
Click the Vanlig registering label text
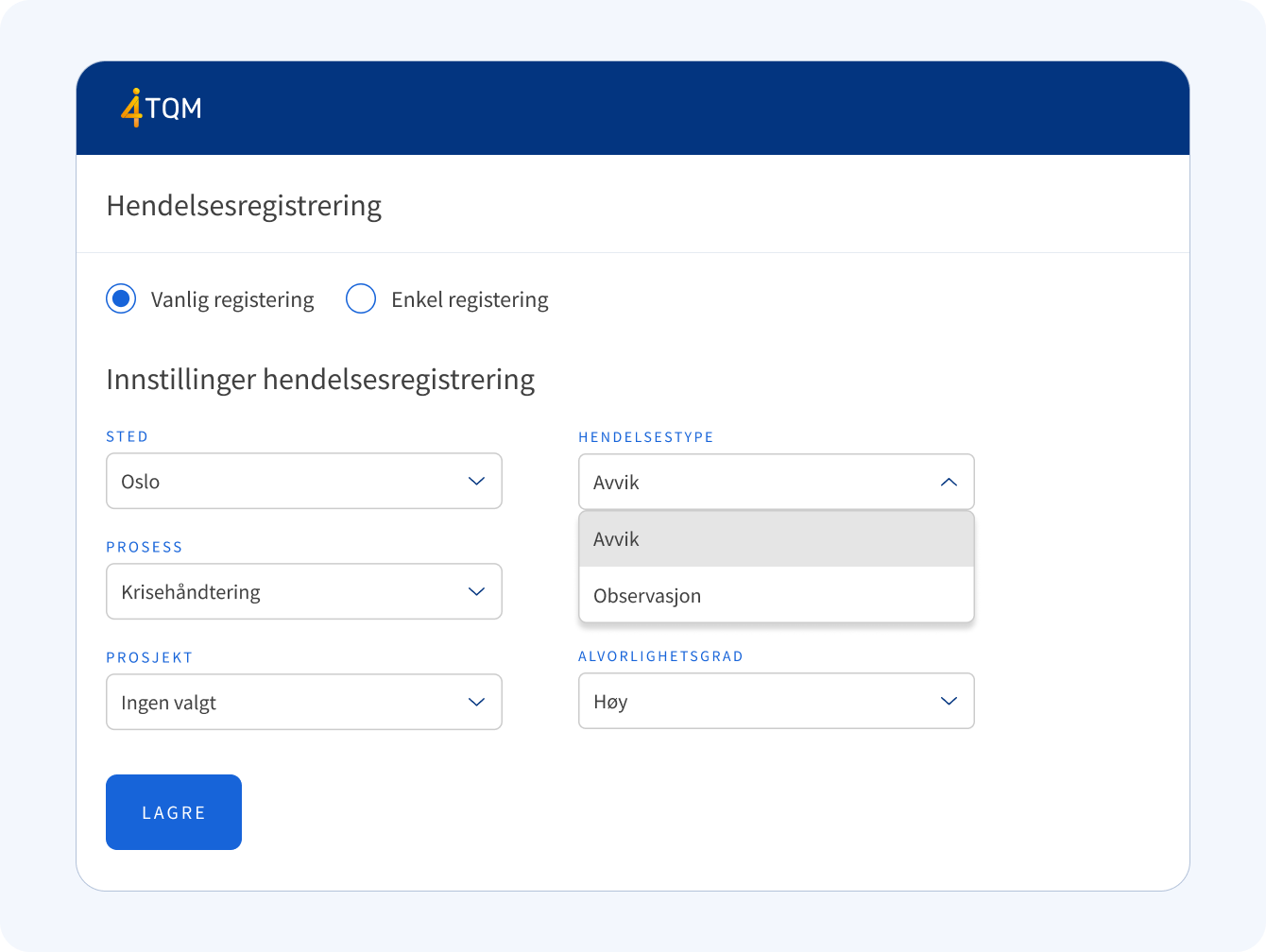tap(232, 299)
